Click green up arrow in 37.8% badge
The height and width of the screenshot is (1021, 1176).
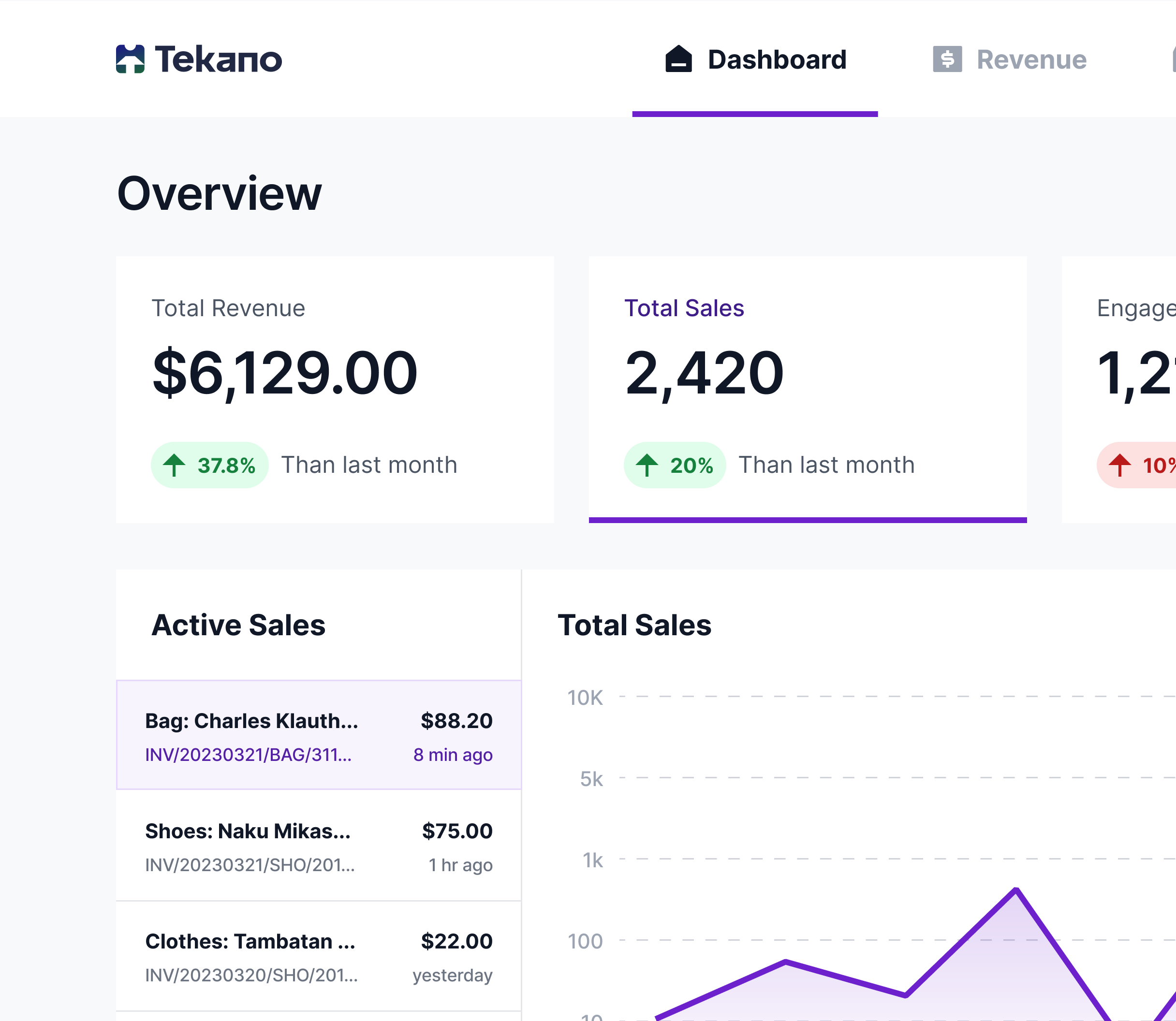click(175, 465)
